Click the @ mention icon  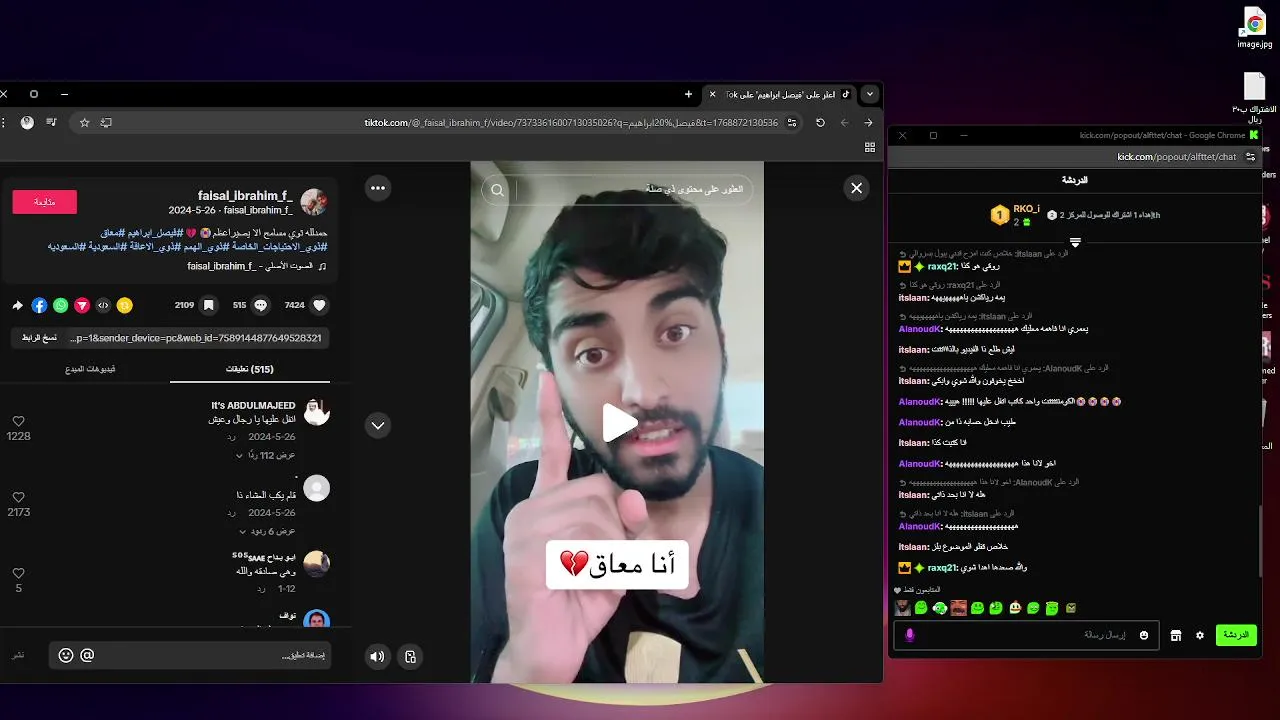[87, 655]
